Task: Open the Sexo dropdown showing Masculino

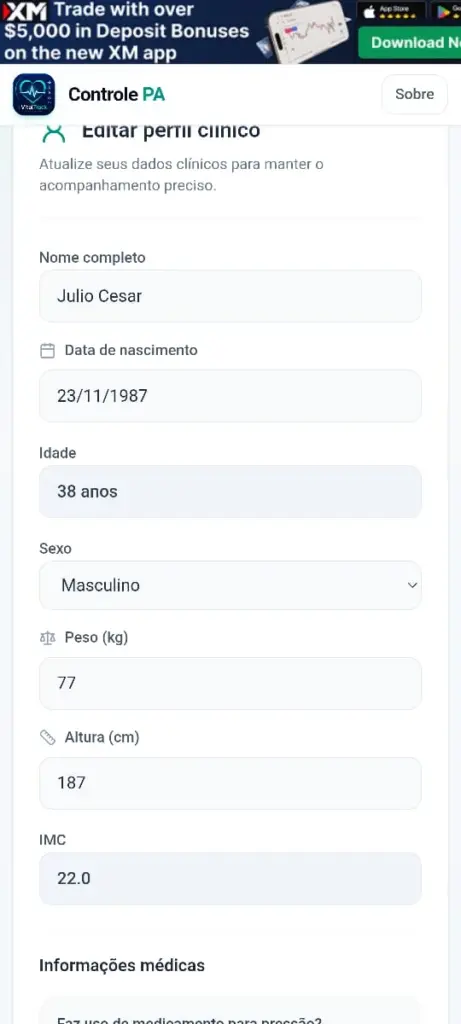Action: pos(230,585)
